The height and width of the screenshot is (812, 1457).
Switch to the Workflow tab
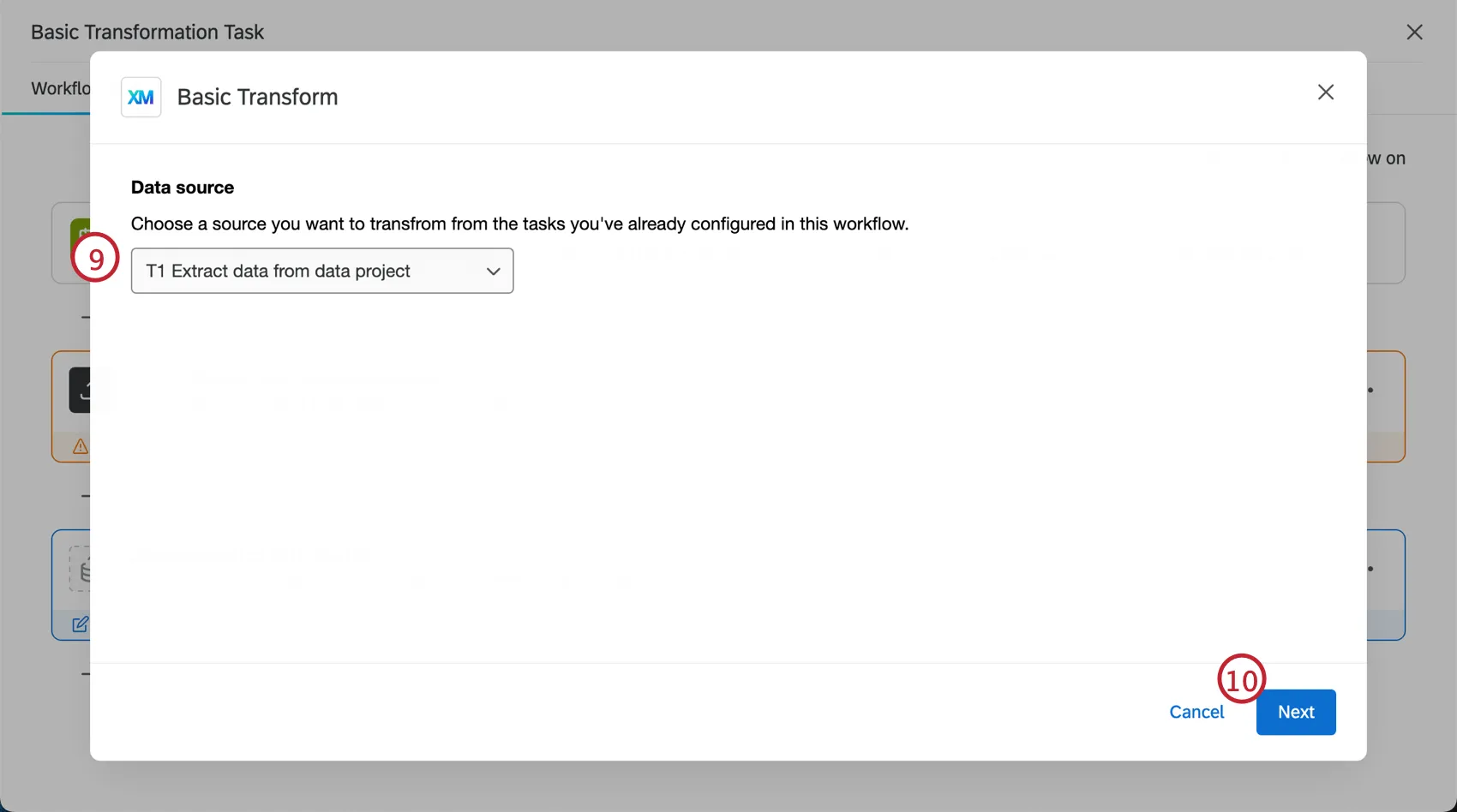tap(60, 88)
